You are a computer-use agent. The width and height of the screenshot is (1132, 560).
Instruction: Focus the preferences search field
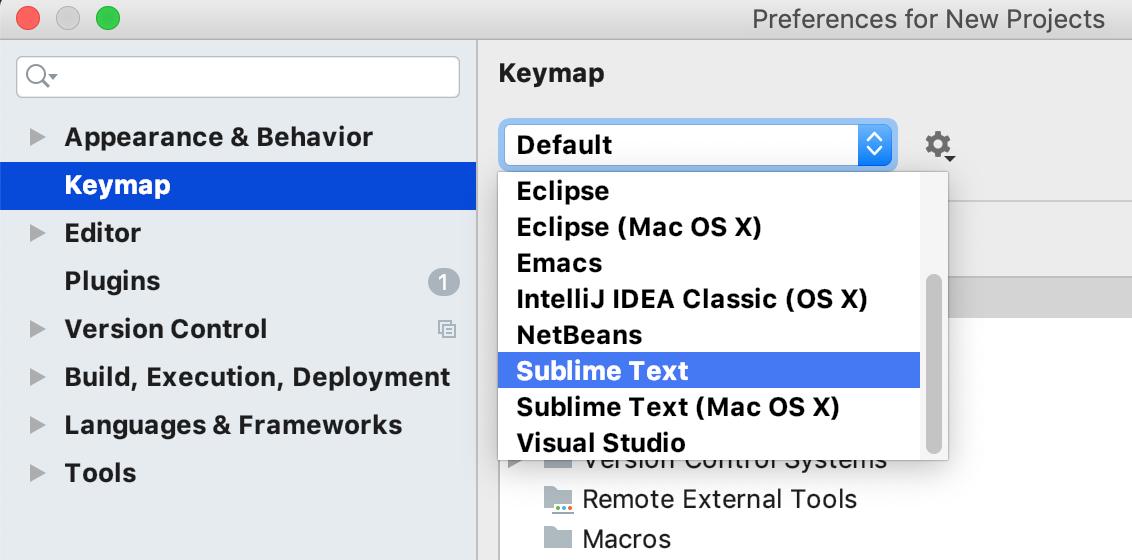pyautogui.click(x=238, y=76)
